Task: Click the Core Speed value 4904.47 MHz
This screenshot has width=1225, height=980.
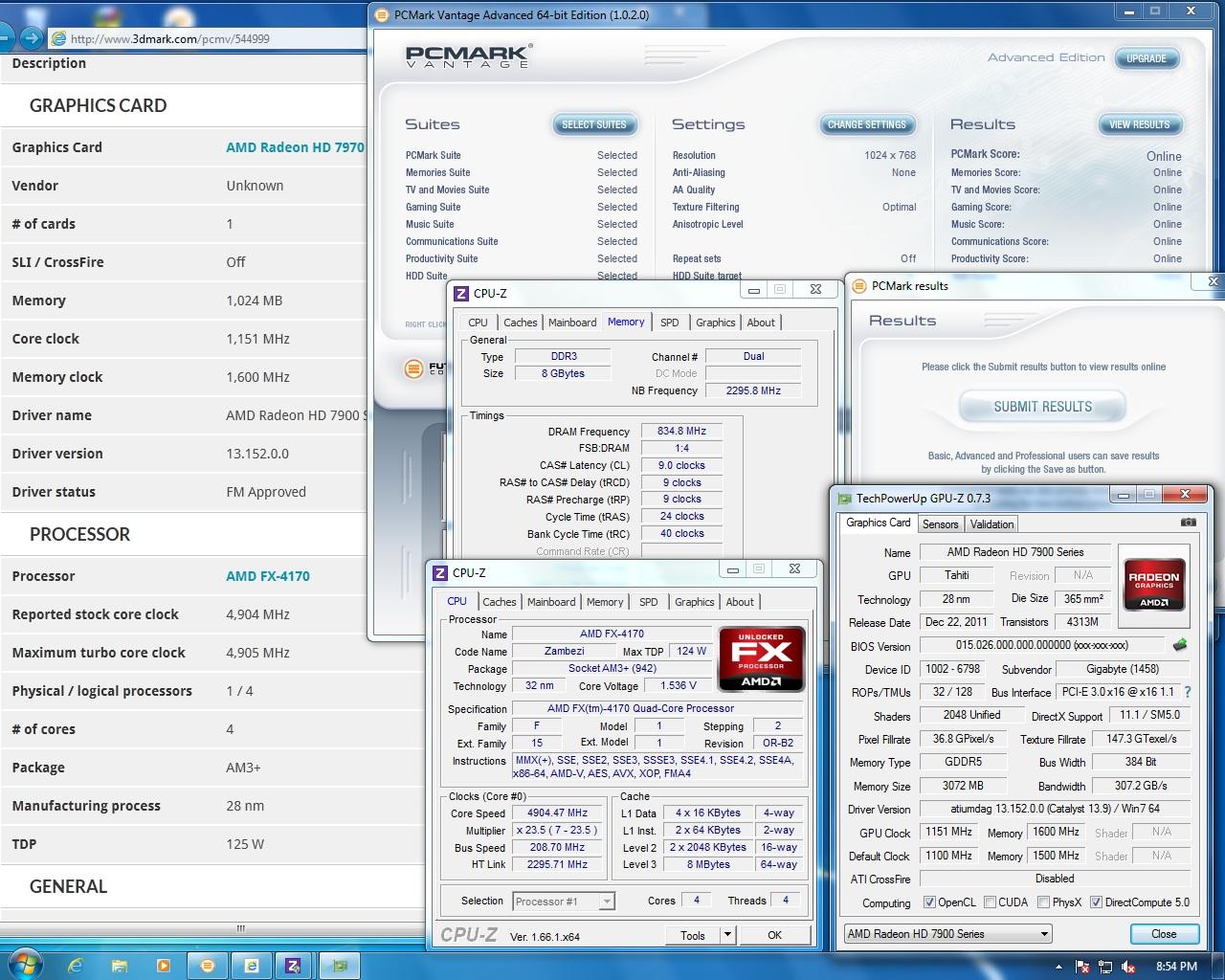Action: point(557,813)
